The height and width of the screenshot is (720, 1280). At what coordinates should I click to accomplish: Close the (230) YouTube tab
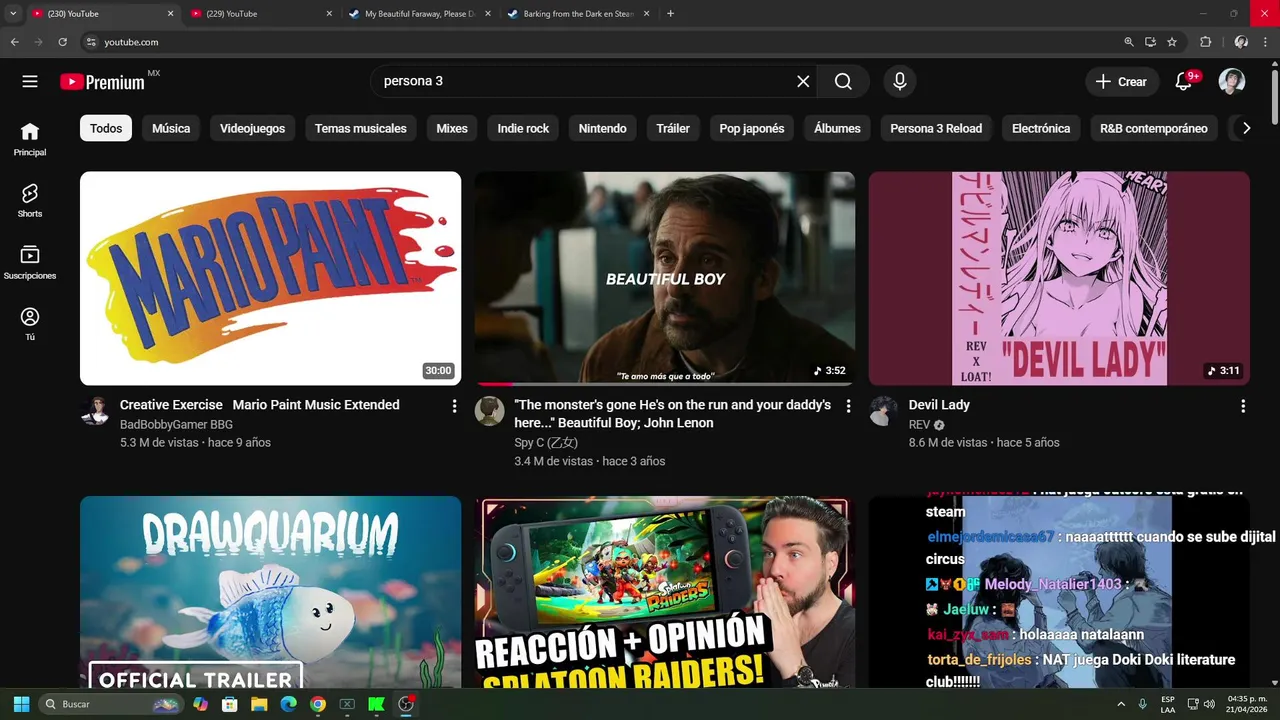(170, 14)
